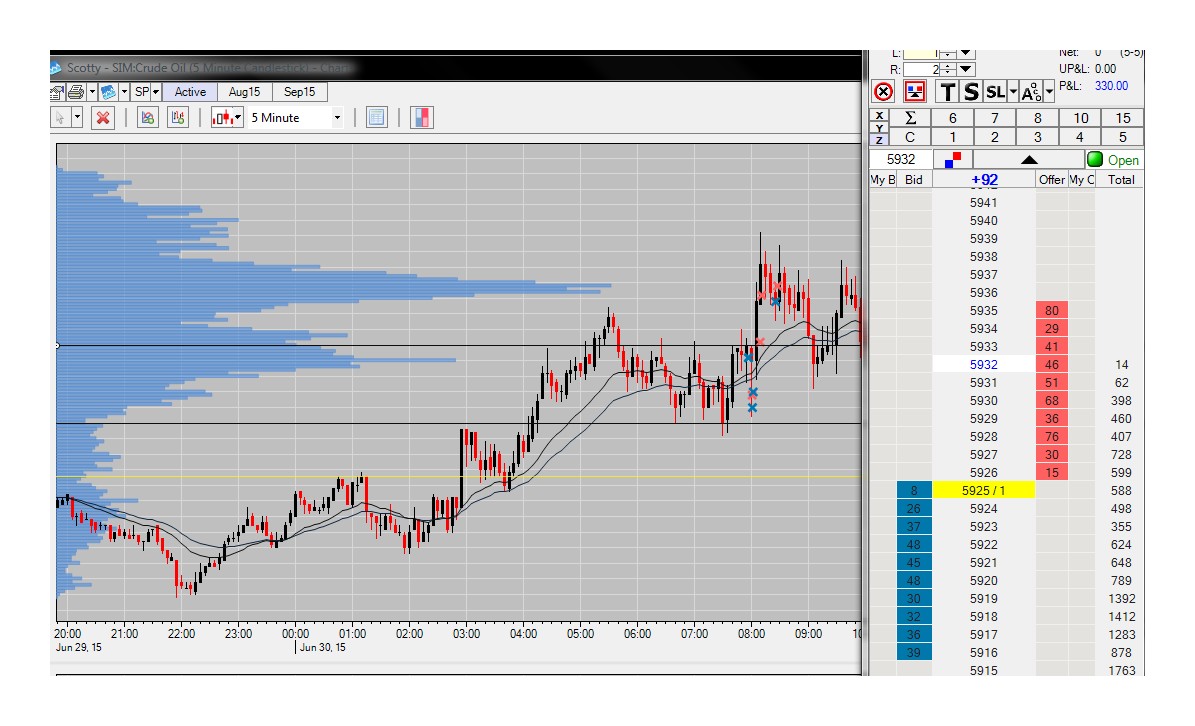Click the bold S button in DOM
The height and width of the screenshot is (726, 1195).
(971, 92)
